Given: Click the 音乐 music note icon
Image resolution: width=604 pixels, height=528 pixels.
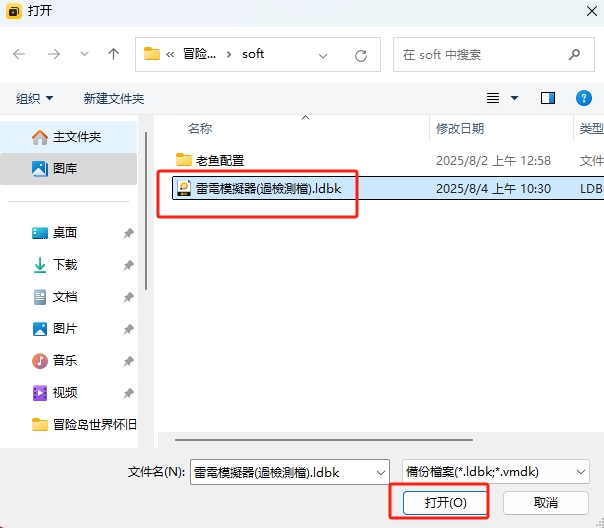Looking at the screenshot, I should pos(40,361).
